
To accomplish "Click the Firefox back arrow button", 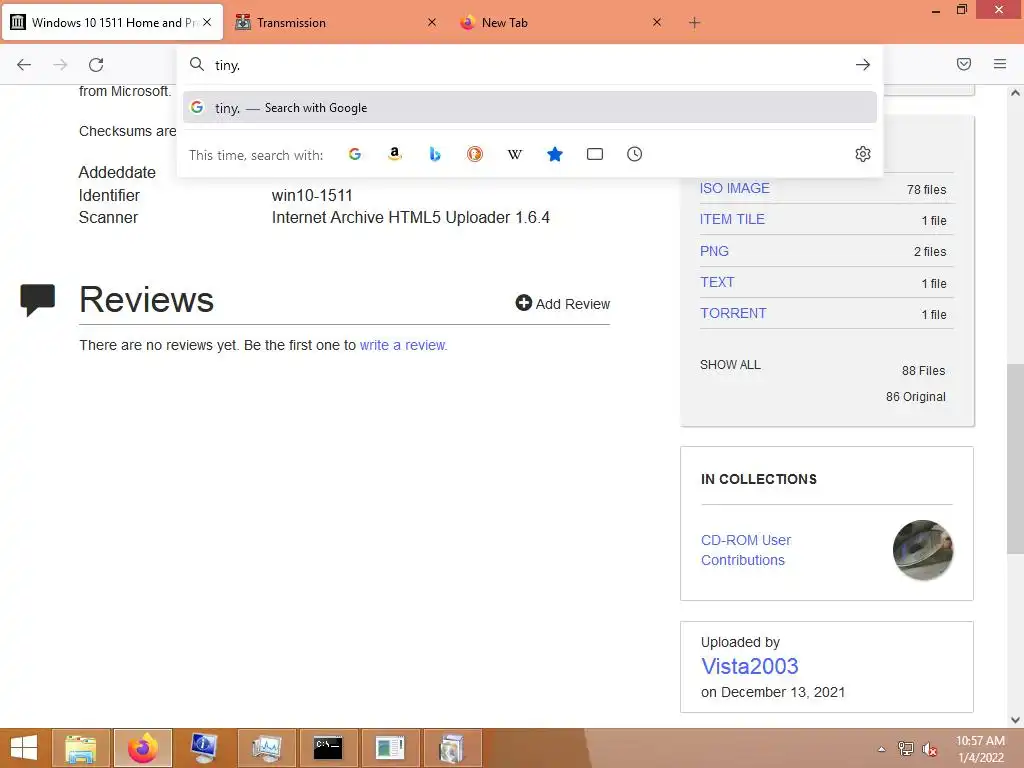I will (24, 65).
